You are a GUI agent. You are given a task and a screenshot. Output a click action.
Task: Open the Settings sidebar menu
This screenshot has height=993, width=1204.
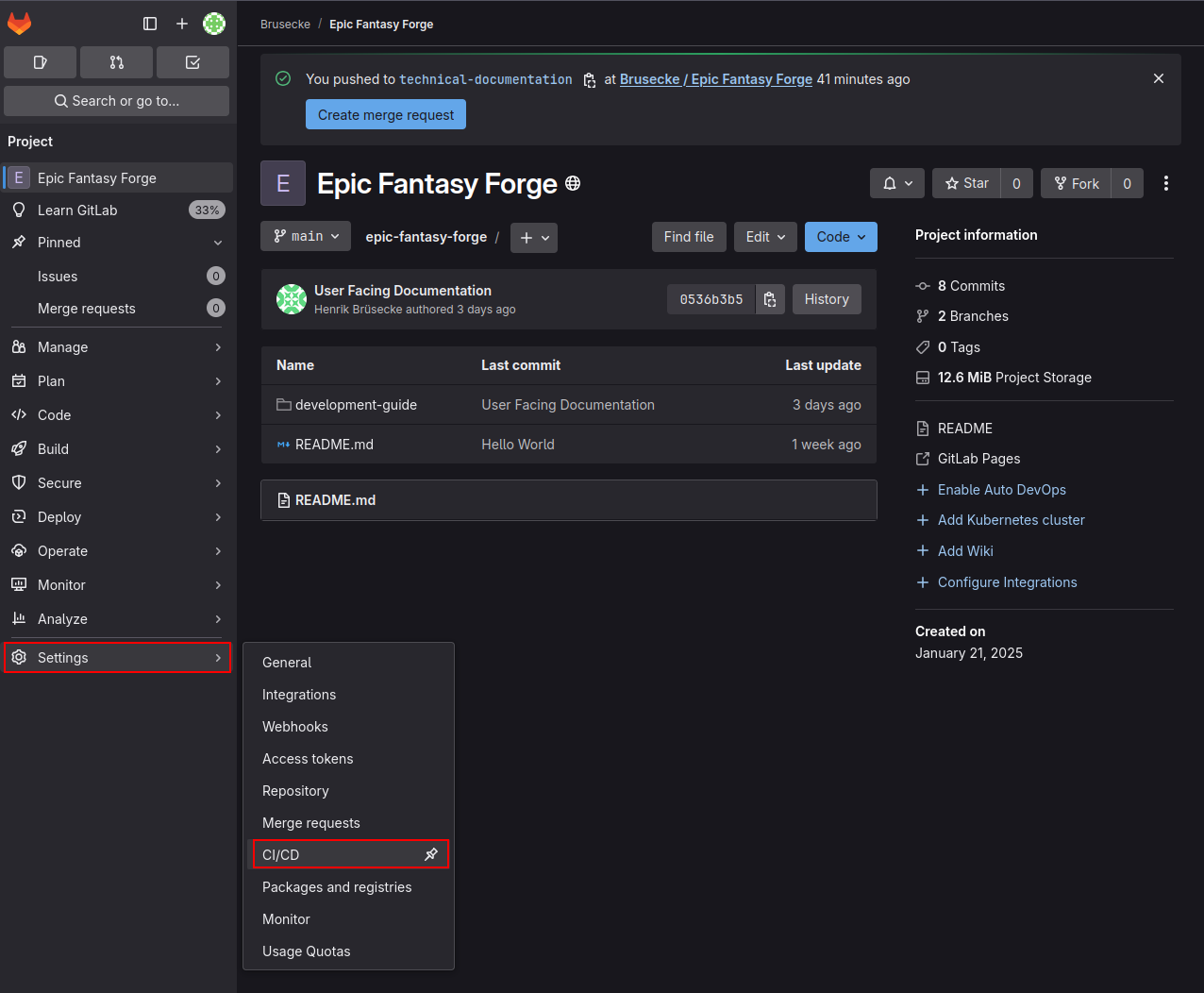[x=118, y=658]
